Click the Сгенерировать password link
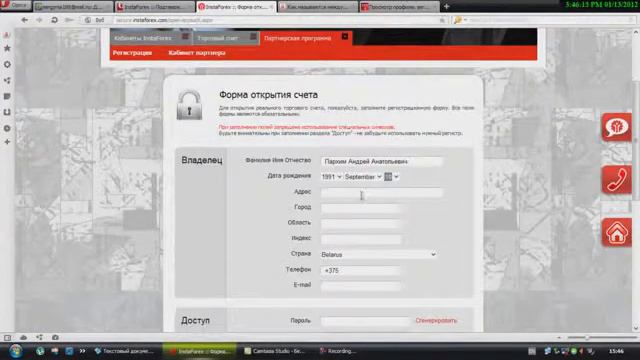Screen dimensions: 640x360 [436, 320]
